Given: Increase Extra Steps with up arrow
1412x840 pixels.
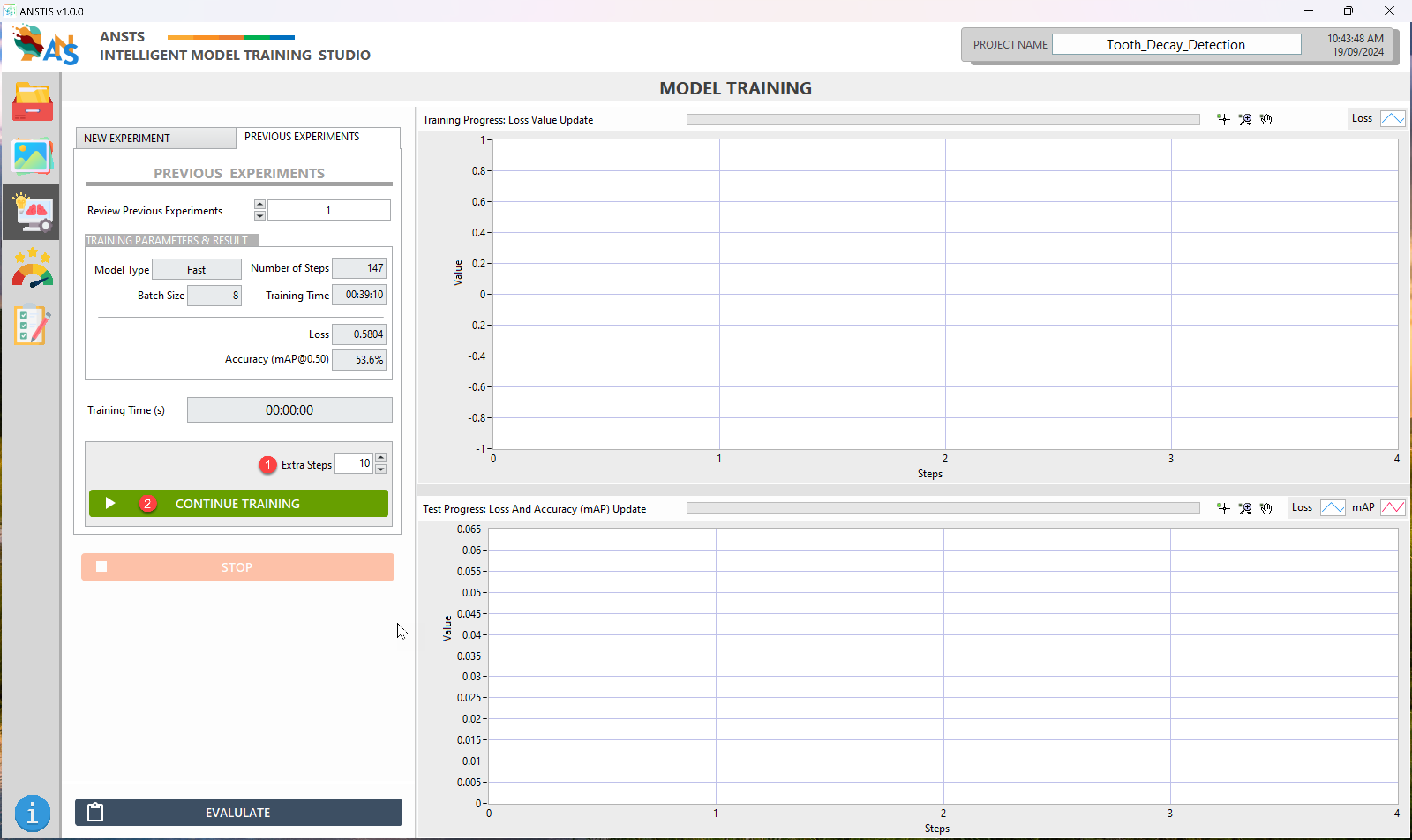Looking at the screenshot, I should pos(380,457).
